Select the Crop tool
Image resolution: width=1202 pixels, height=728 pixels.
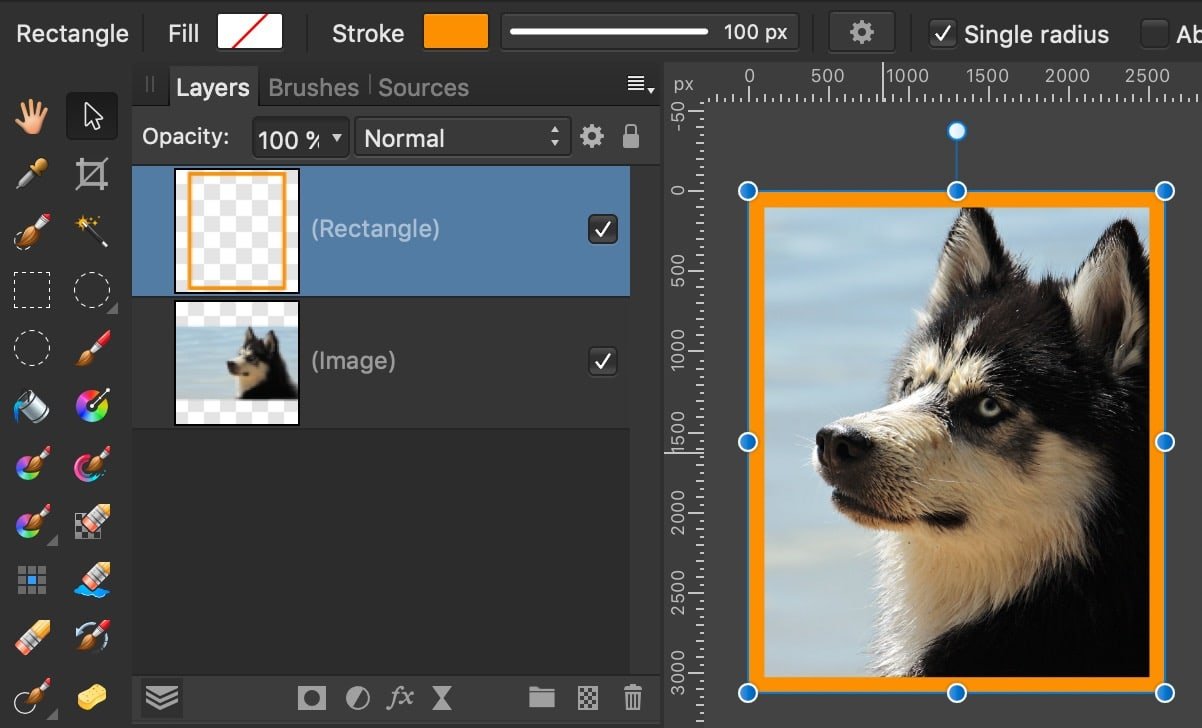91,172
